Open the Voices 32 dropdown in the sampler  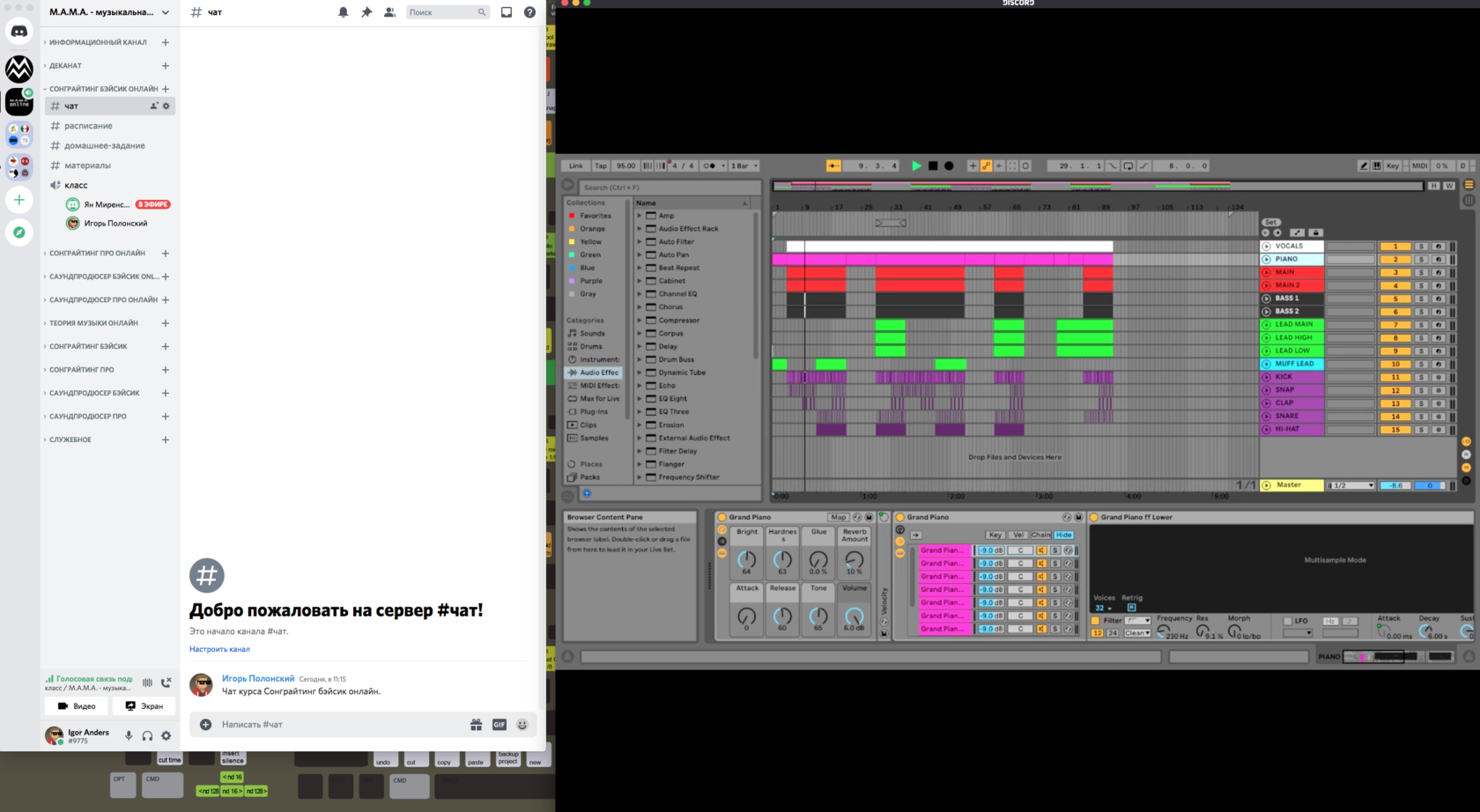pyautogui.click(x=1103, y=608)
